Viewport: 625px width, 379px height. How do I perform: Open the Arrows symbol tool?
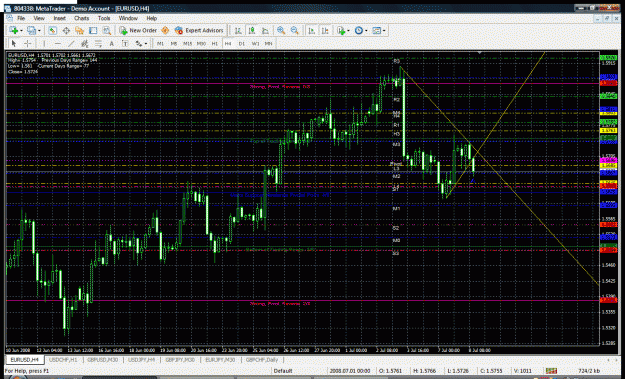[138, 43]
